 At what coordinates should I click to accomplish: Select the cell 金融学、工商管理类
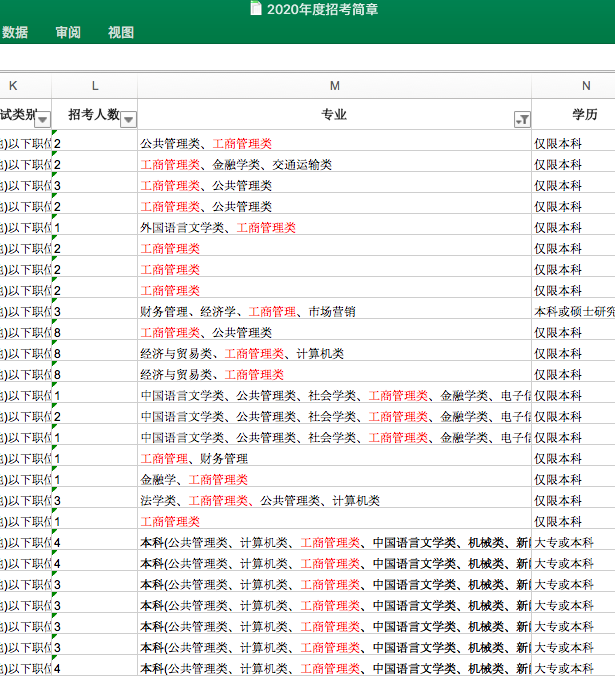click(x=194, y=480)
